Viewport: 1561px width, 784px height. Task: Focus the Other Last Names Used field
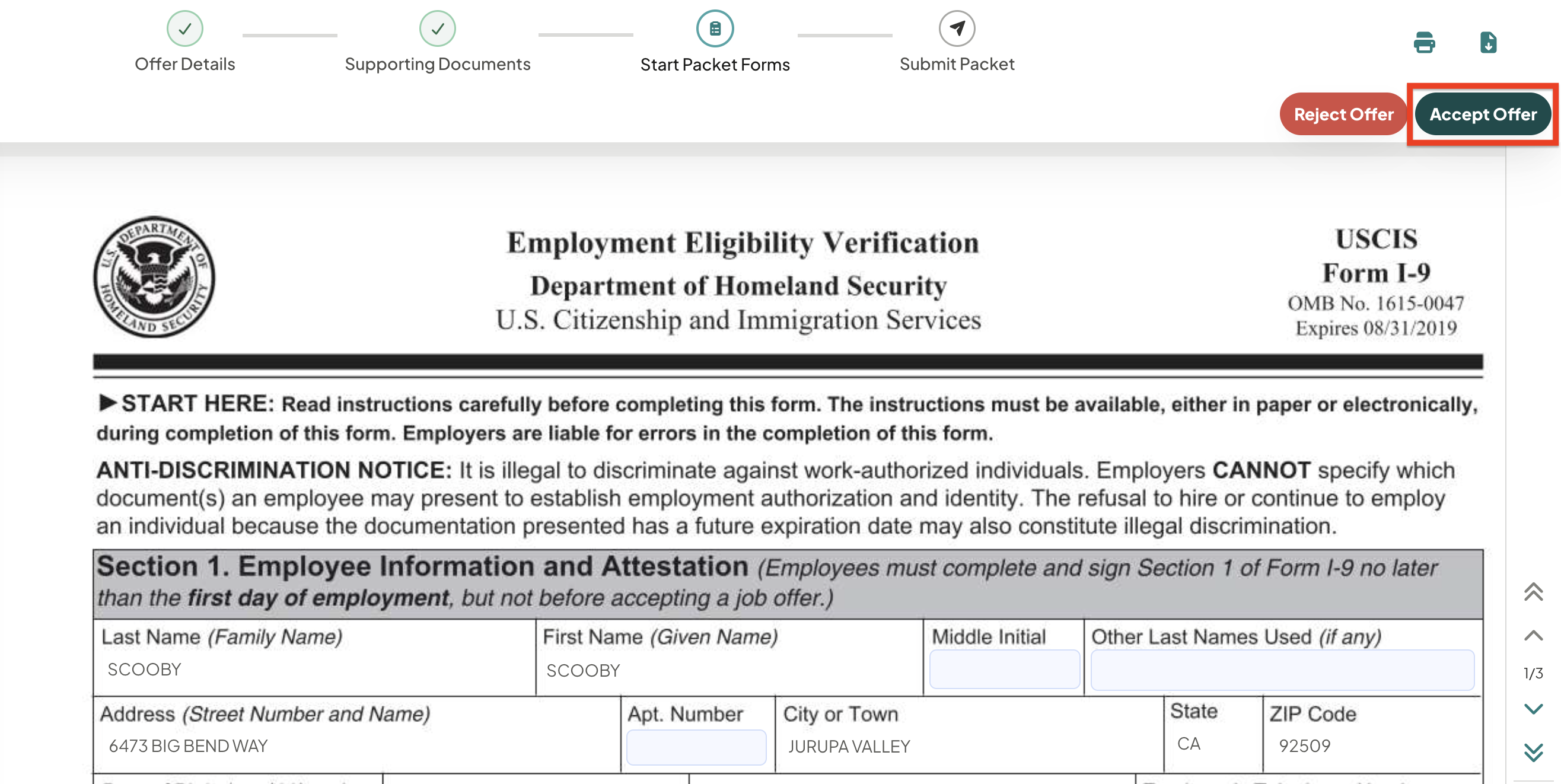click(1282, 670)
